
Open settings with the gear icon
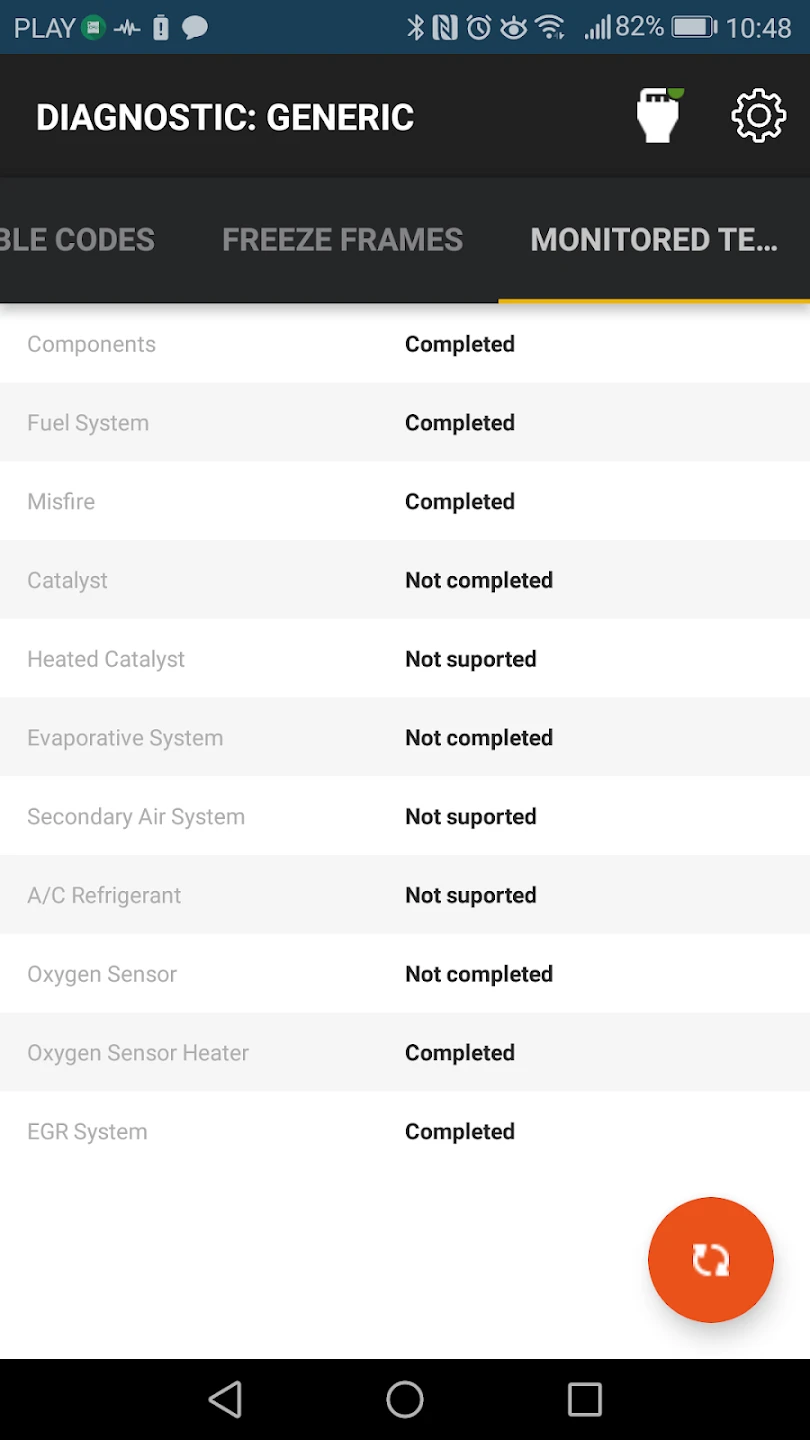coord(758,116)
